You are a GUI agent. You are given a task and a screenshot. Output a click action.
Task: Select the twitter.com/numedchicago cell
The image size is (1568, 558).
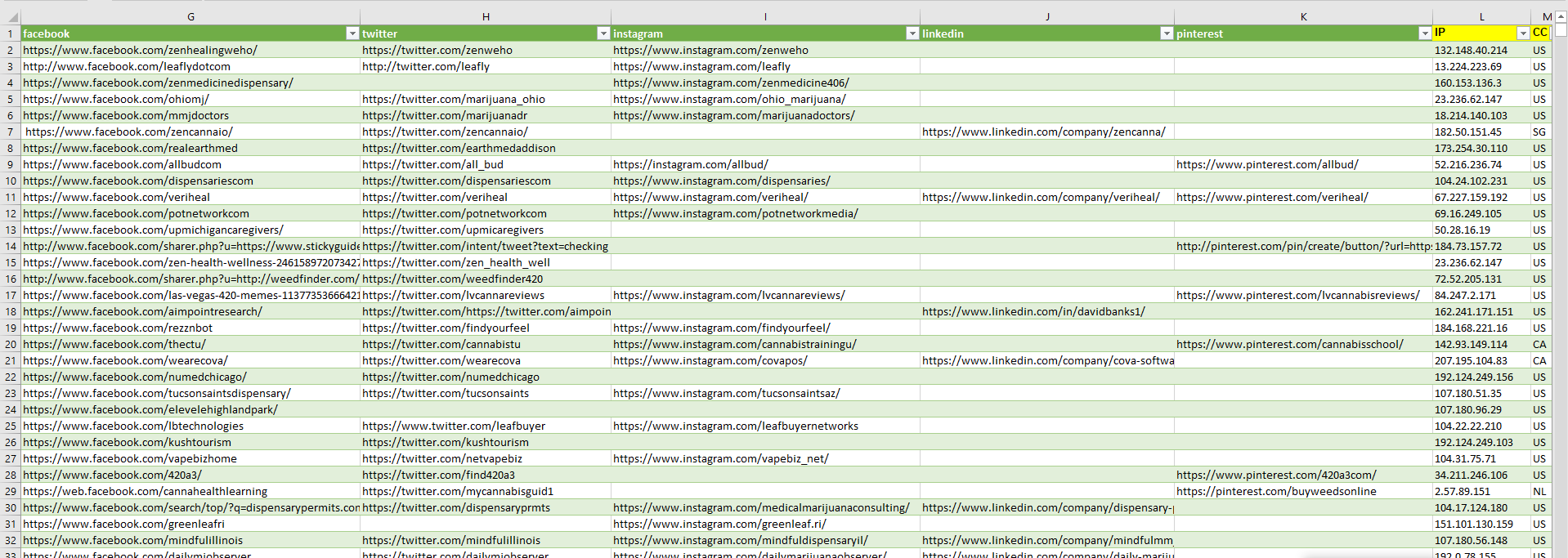pyautogui.click(x=486, y=377)
